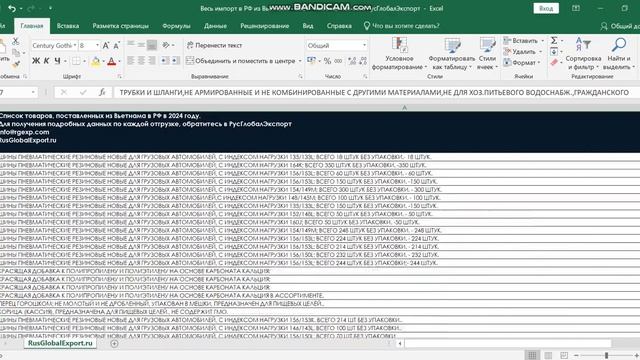Screen dimensions: 640x360
Task: Open Найти и выделить menu
Action: click(x=619, y=53)
